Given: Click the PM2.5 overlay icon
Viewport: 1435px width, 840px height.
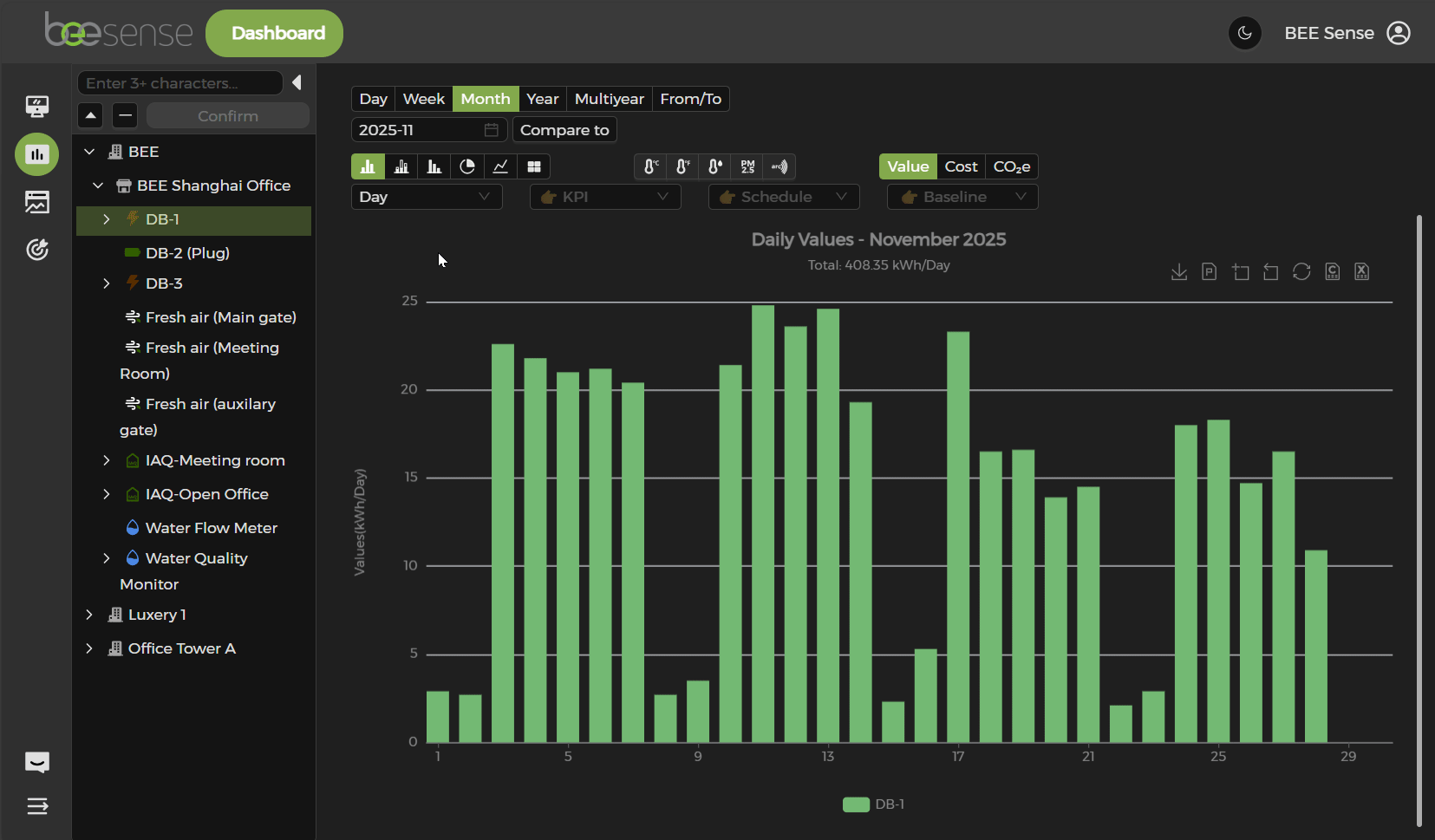Looking at the screenshot, I should (747, 166).
